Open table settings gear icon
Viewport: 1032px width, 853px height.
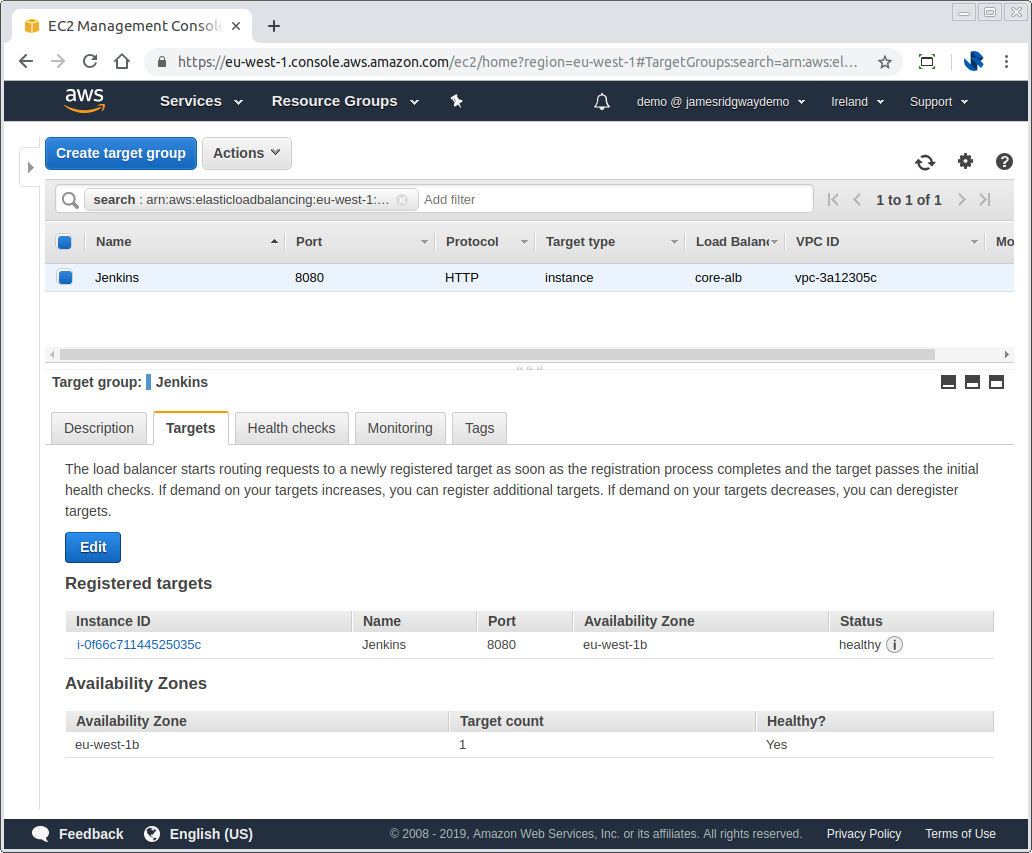[x=965, y=161]
